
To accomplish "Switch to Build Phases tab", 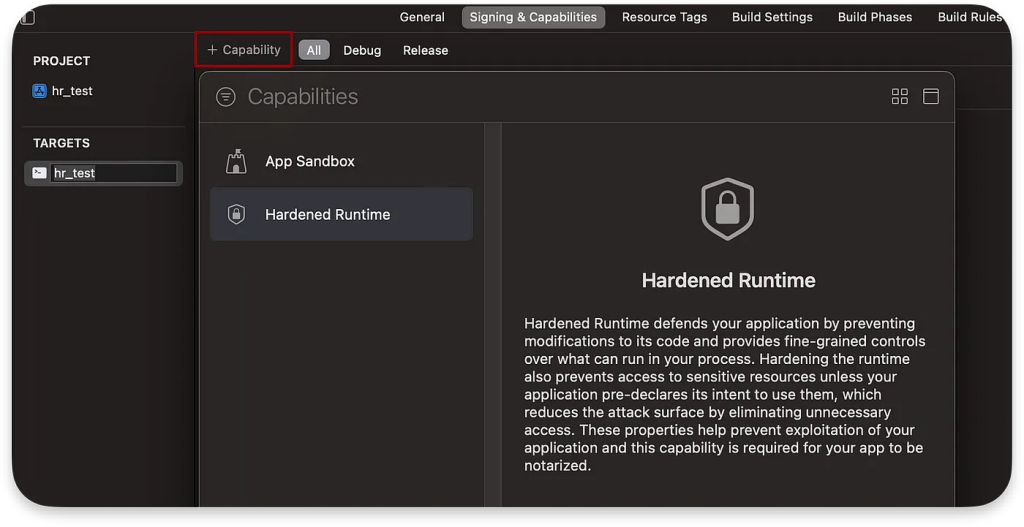I will click(x=874, y=17).
